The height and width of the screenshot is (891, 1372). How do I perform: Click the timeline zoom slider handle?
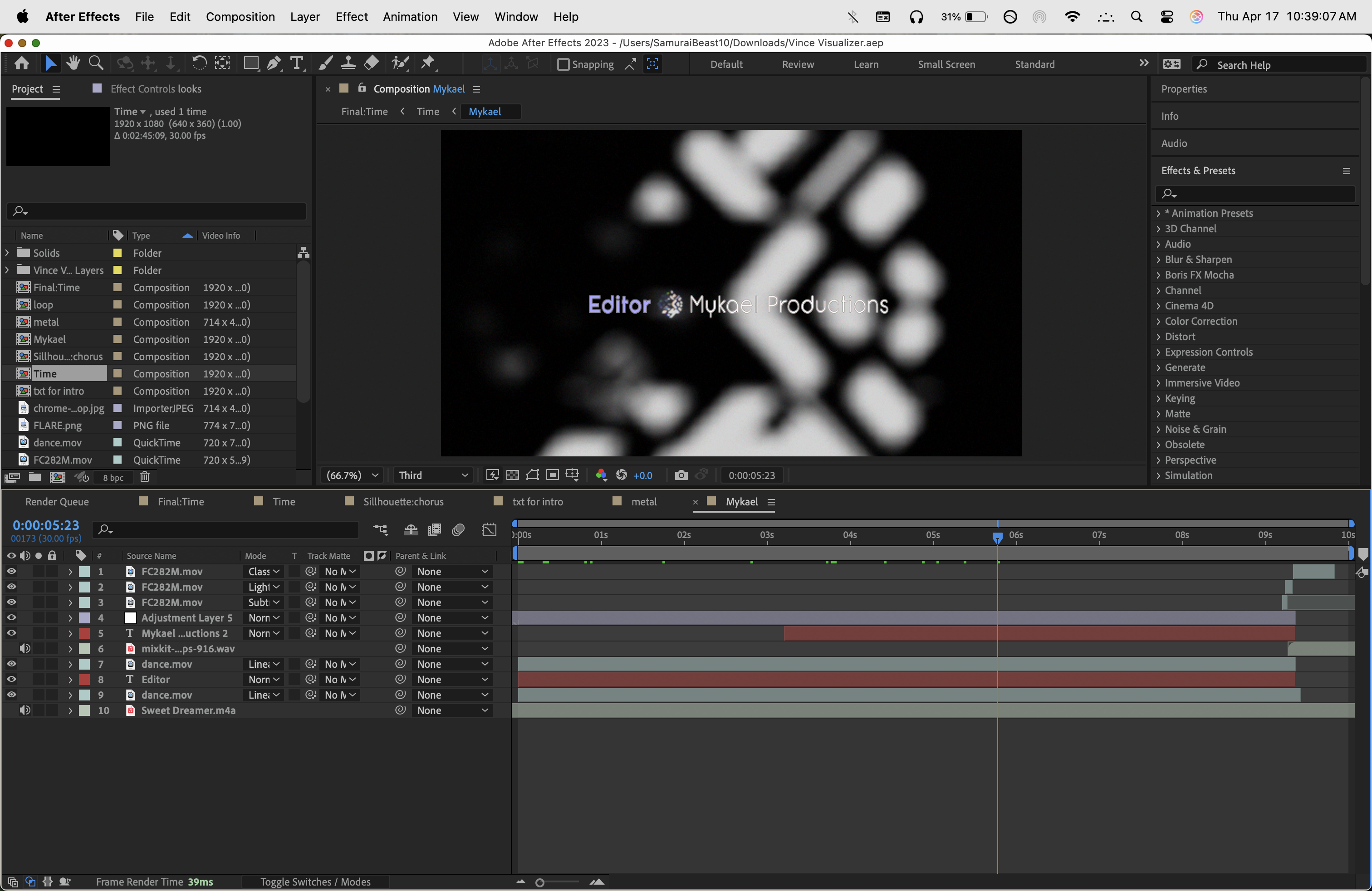[x=539, y=882]
